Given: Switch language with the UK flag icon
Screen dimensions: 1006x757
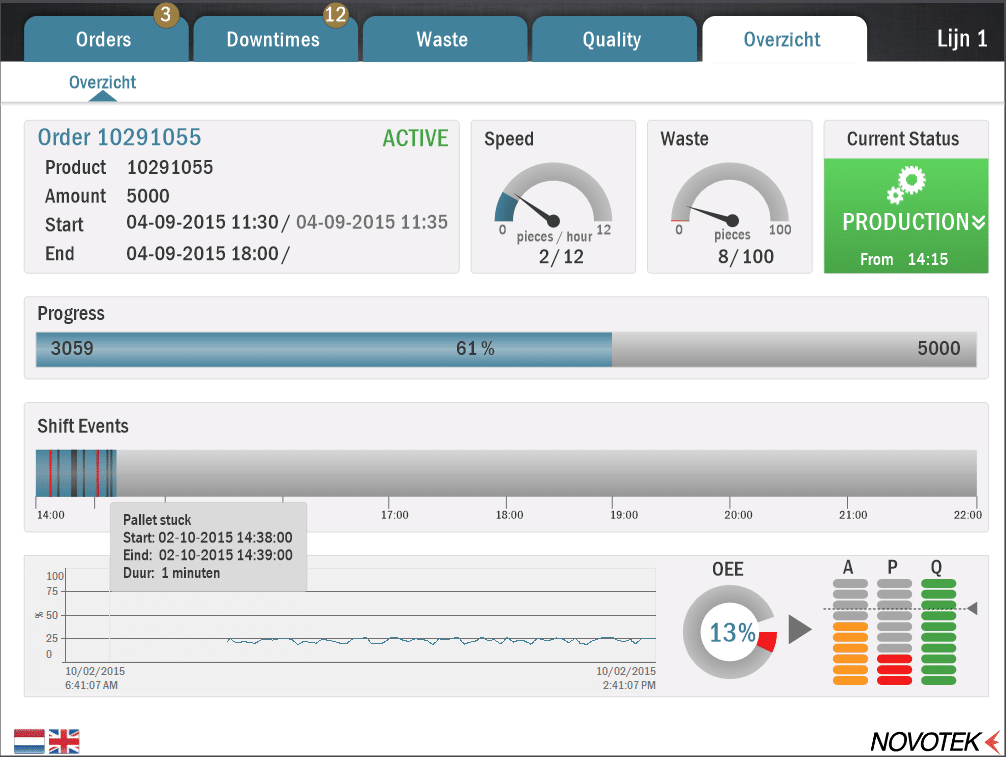Looking at the screenshot, I should (x=64, y=741).
